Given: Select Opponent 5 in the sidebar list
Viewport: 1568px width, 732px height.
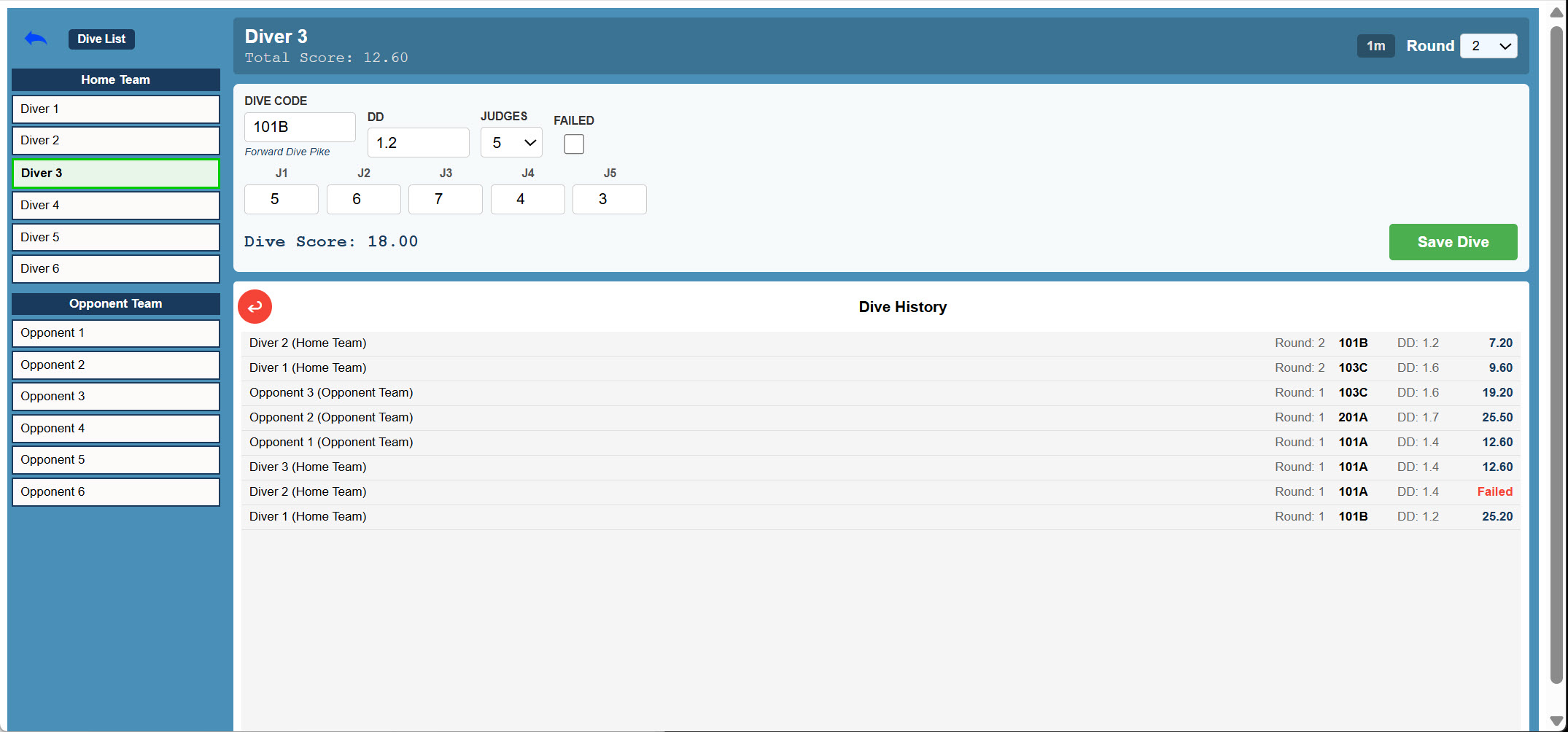Looking at the screenshot, I should coord(116,460).
